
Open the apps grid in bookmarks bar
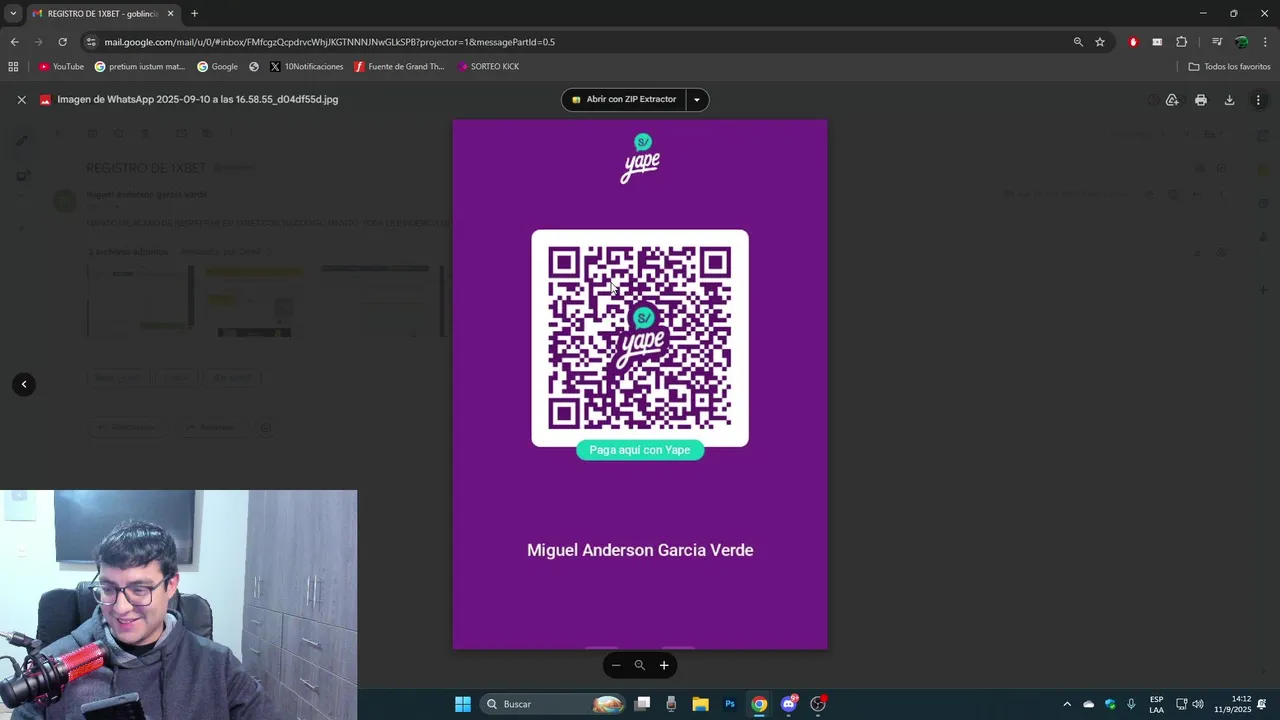[13, 67]
